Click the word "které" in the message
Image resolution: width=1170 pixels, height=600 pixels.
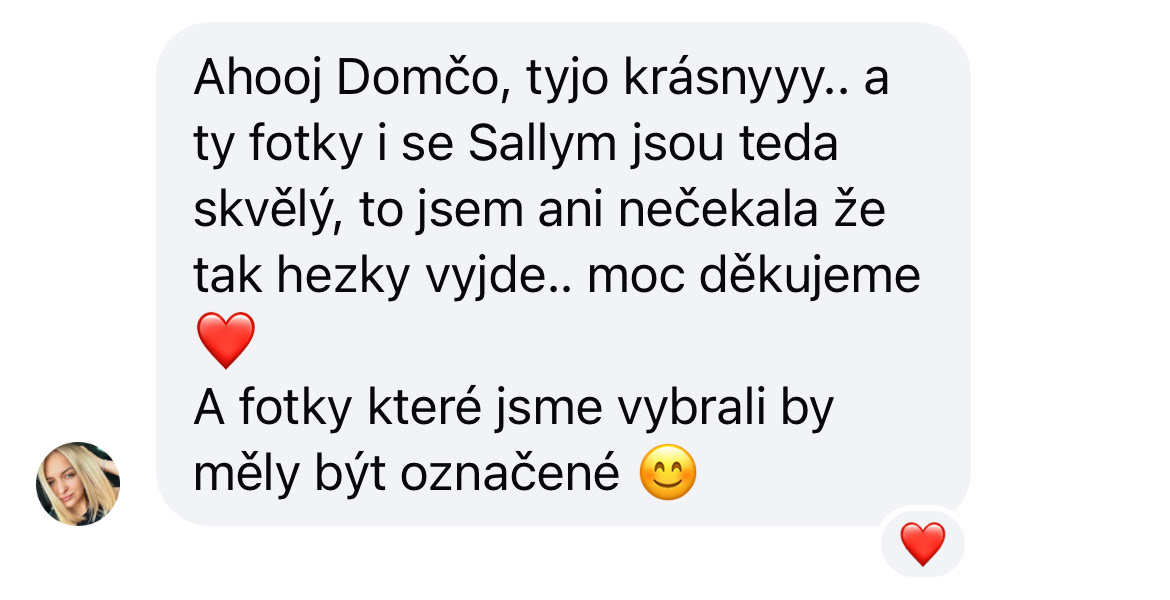point(423,407)
